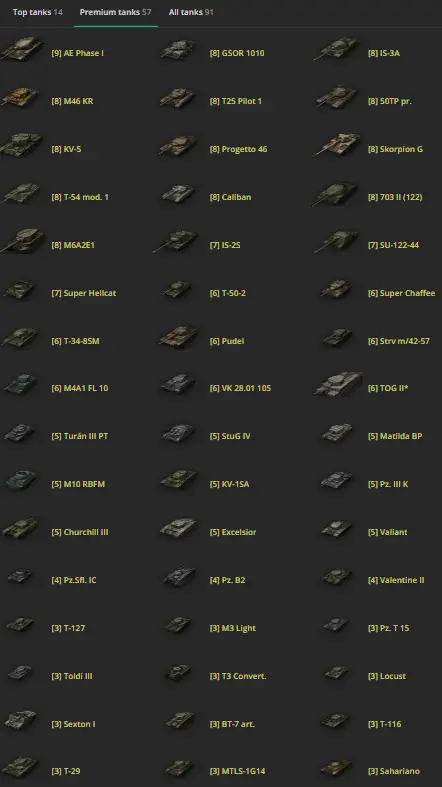Click the TOG II* tank icon
This screenshot has width=442, height=787.
[338, 384]
